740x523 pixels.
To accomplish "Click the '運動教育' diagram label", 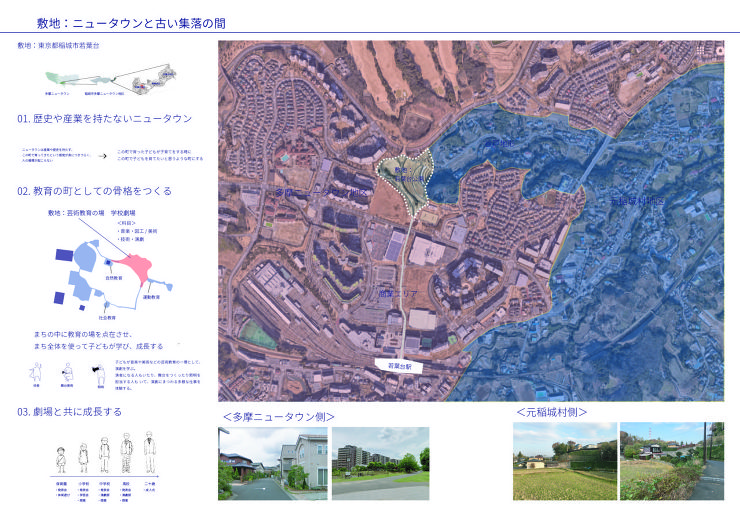I will [151, 297].
